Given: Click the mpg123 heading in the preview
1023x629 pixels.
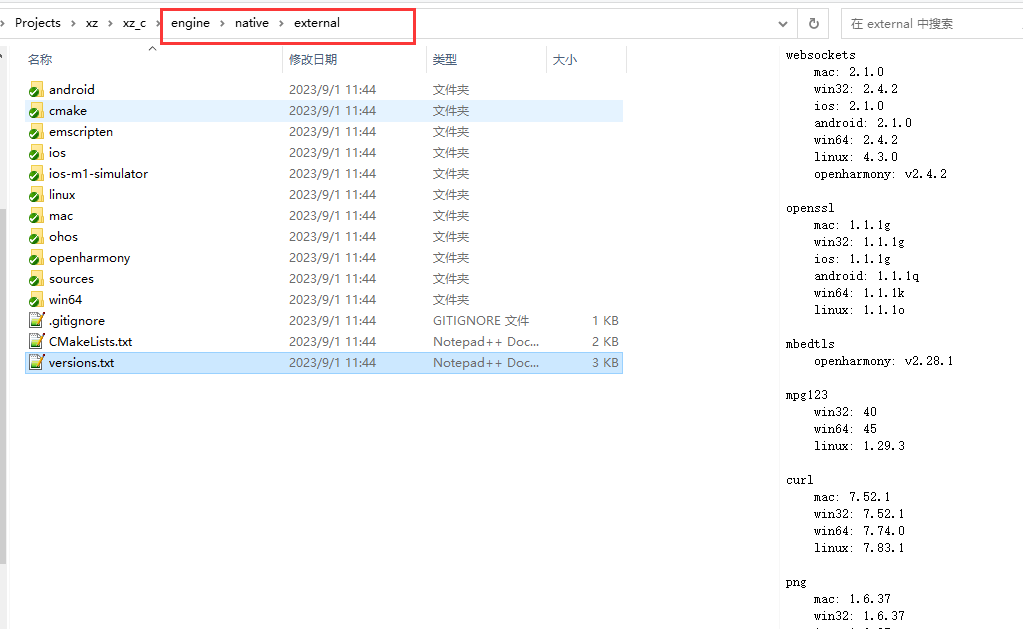Looking at the screenshot, I should click(x=807, y=395).
